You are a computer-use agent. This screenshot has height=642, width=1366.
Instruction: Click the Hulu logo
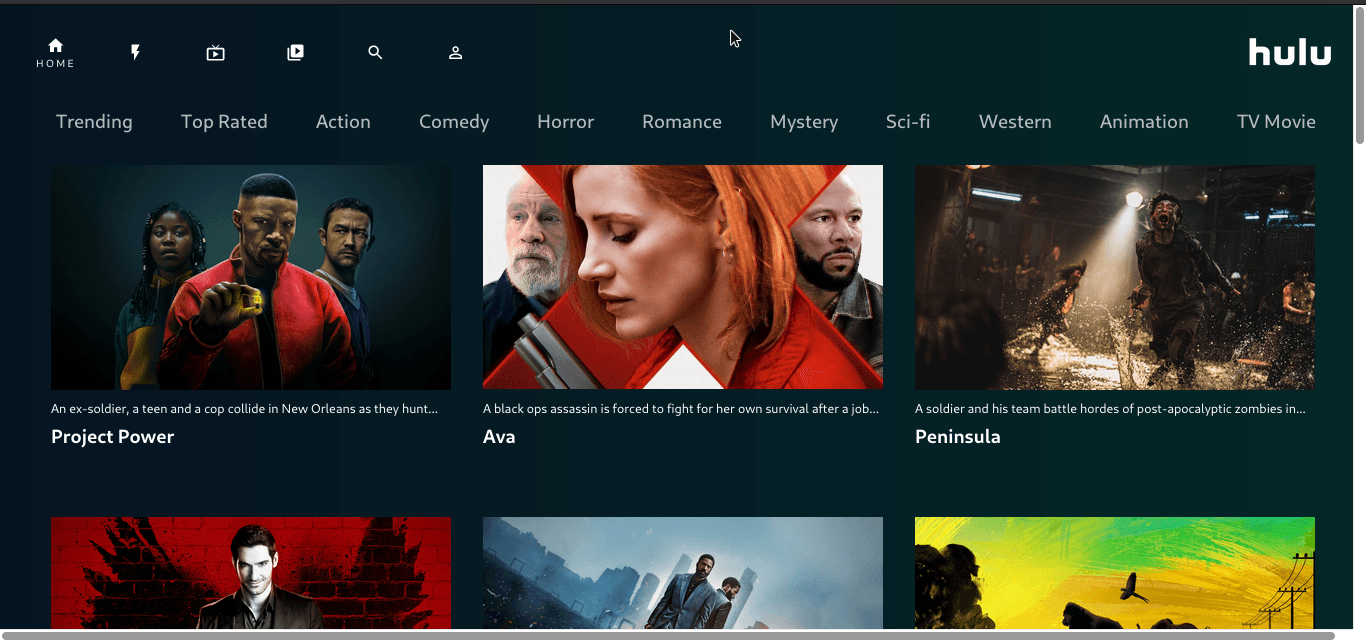click(x=1290, y=52)
